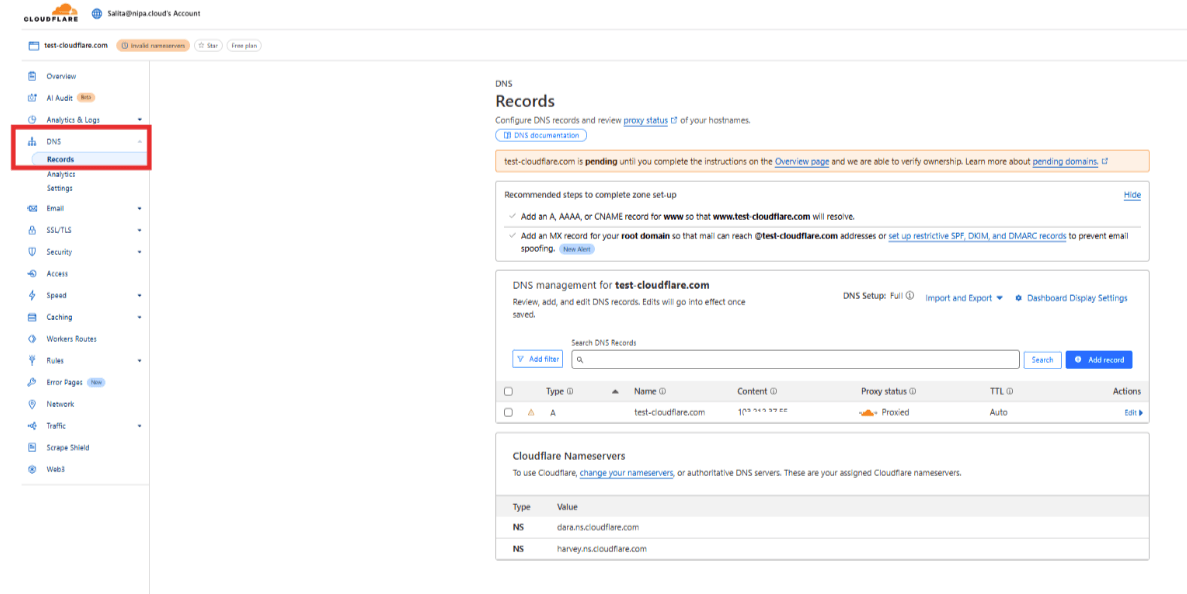This screenshot has height=594, width=1187.
Task: Click the Add record button
Action: pos(1098,360)
